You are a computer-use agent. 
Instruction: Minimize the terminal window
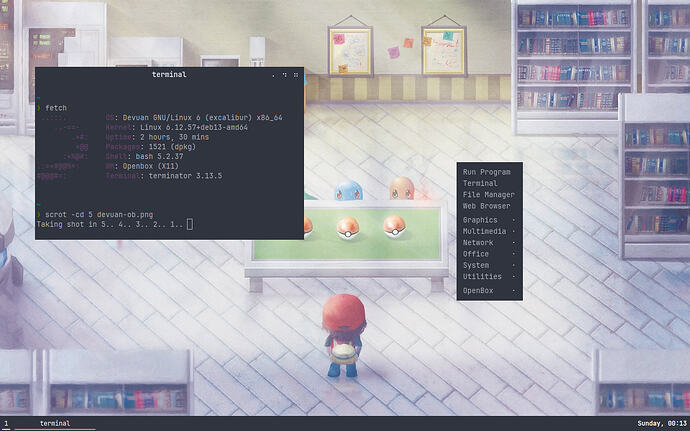273,75
